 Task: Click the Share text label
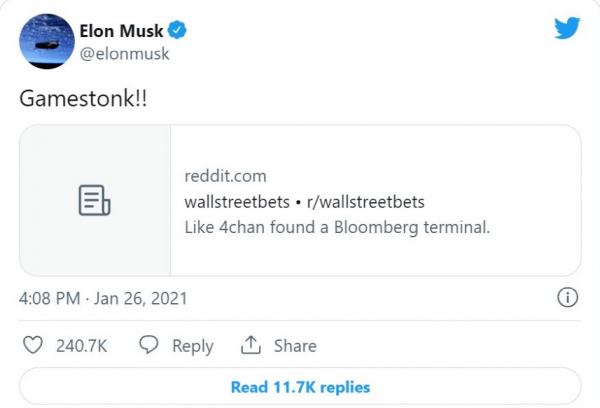coord(295,346)
